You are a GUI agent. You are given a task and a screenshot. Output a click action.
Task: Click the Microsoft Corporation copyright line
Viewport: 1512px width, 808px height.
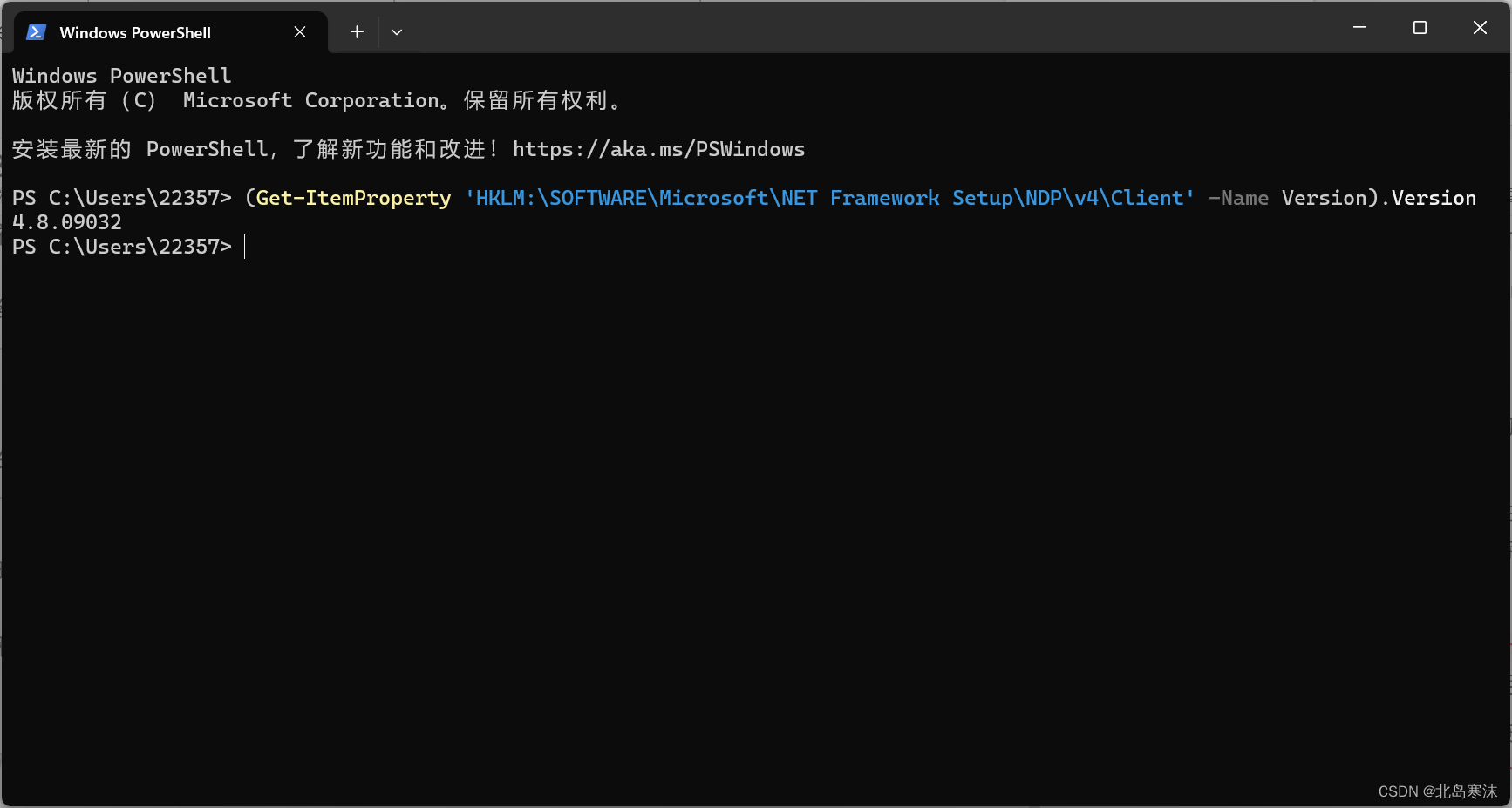pos(318,100)
